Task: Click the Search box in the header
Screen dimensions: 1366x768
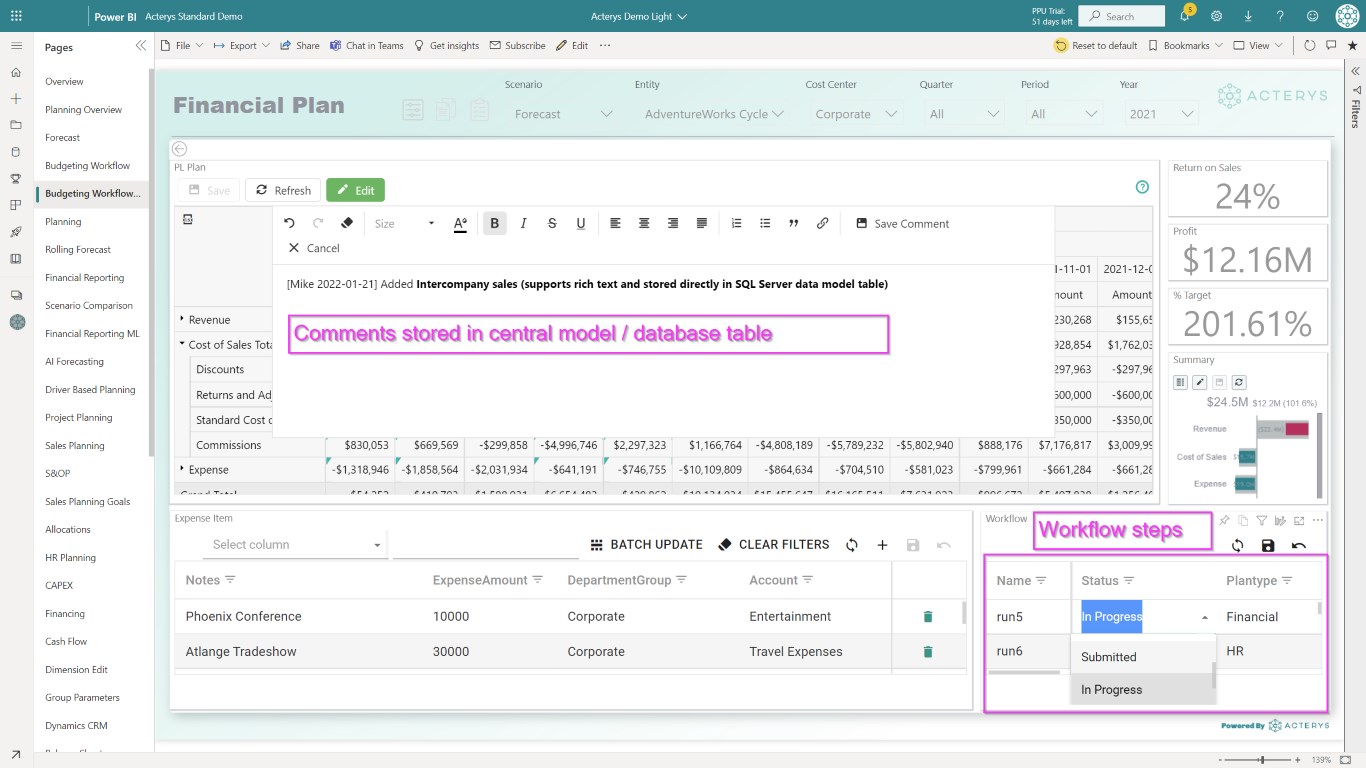Action: point(1122,16)
